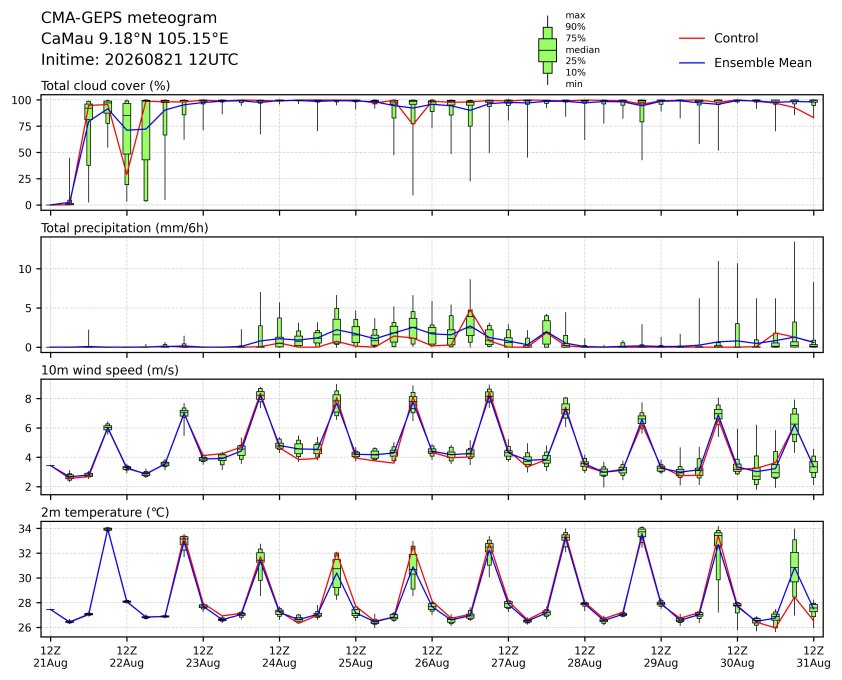Click the '10m wind speed (m/s)' panel title
The image size is (842, 680).
[110, 371]
